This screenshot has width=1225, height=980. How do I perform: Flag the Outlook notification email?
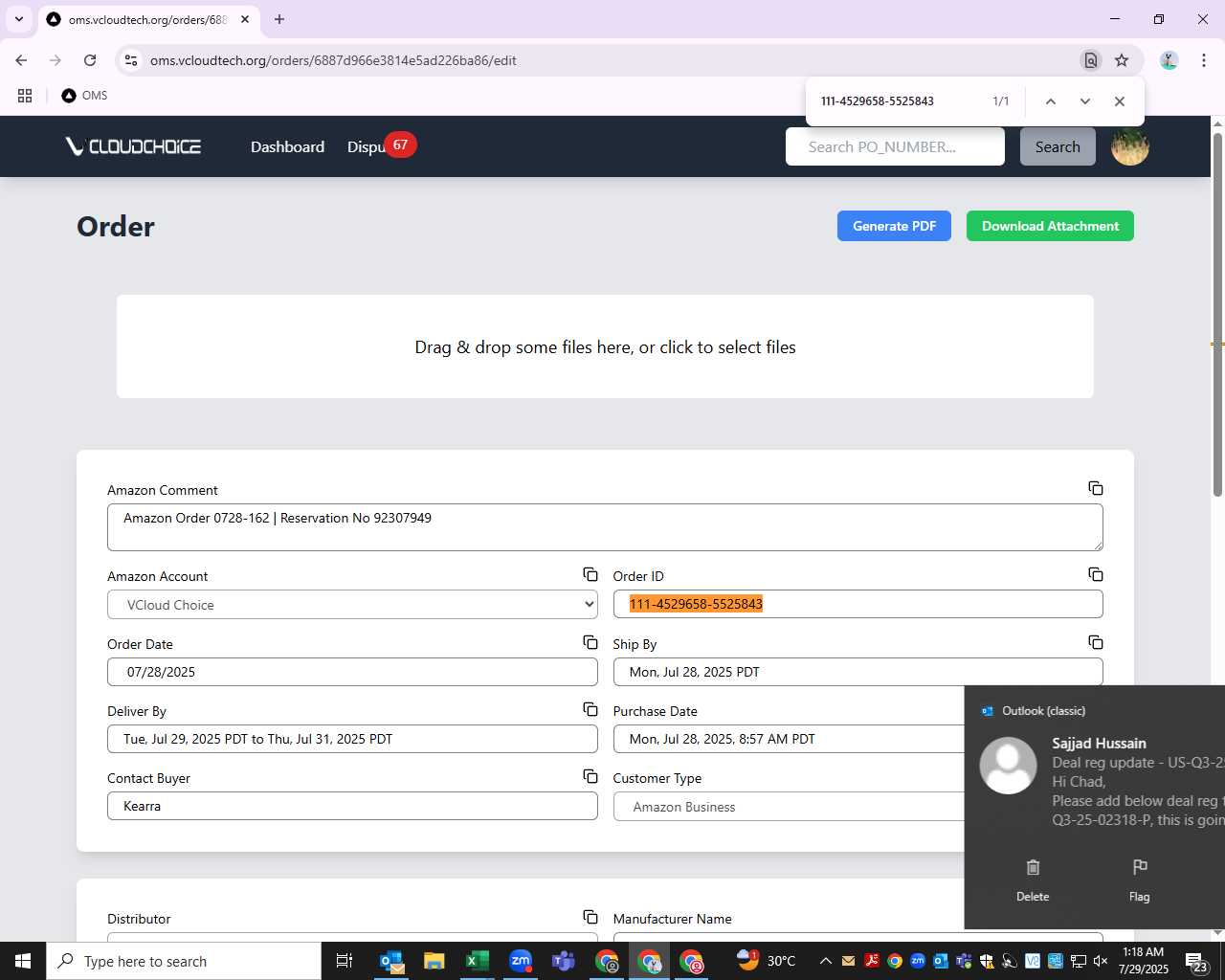pyautogui.click(x=1139, y=879)
